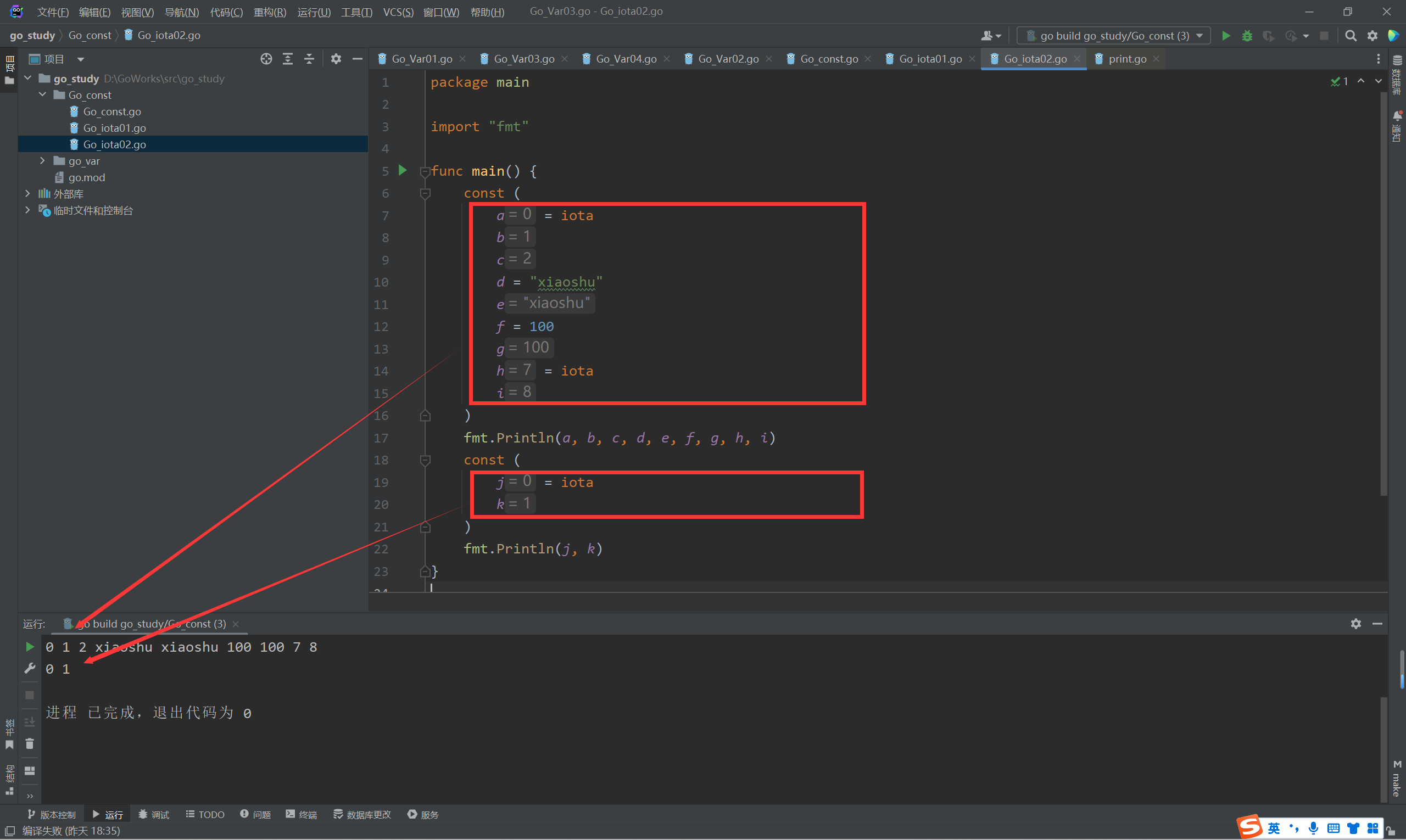The width and height of the screenshot is (1406, 840).
Task: Switch to the Go_const.go tab
Action: [829, 59]
